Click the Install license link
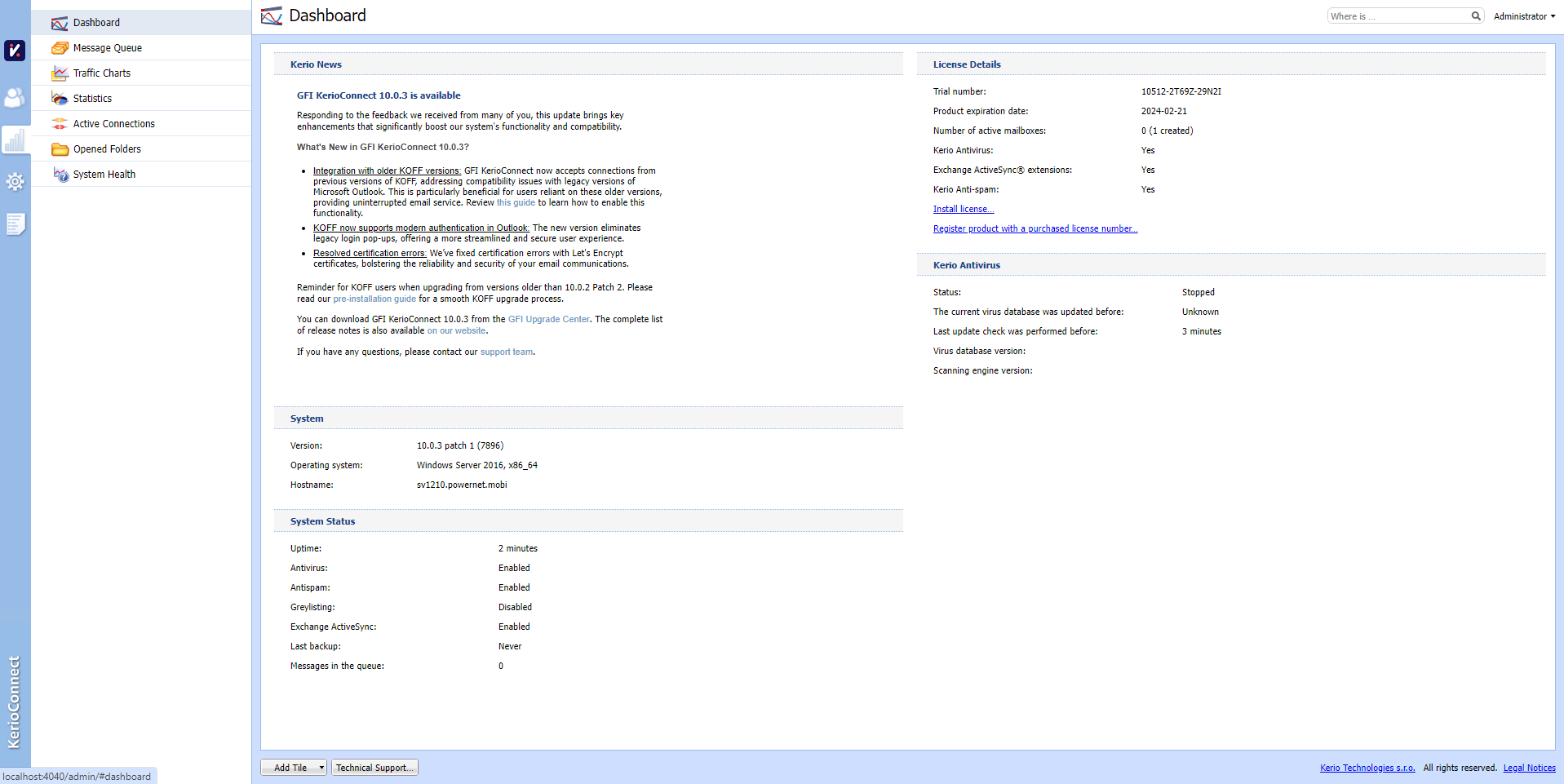This screenshot has width=1564, height=784. pos(963,210)
